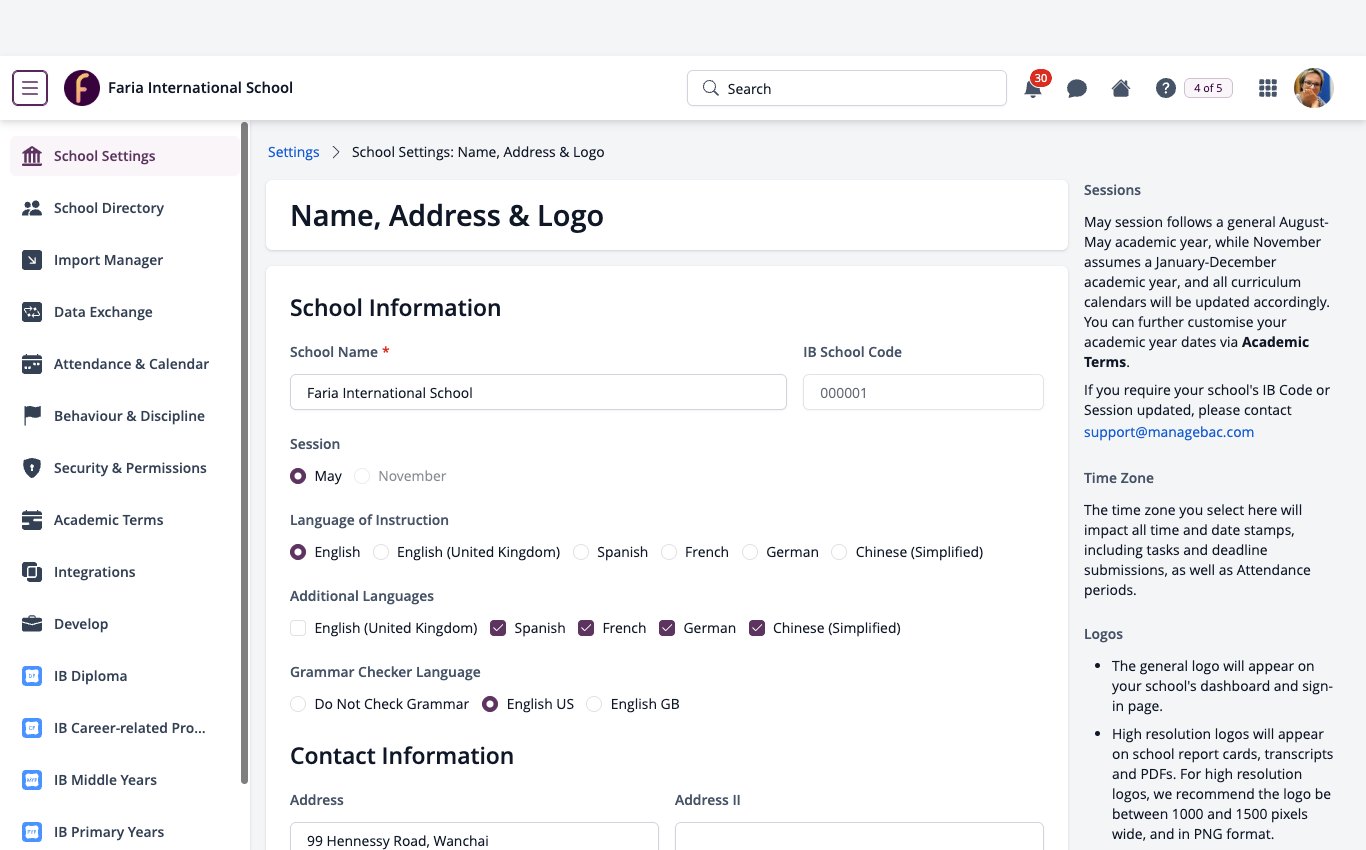Select the May session radio button
Screen dimensions: 1366x850
click(298, 476)
